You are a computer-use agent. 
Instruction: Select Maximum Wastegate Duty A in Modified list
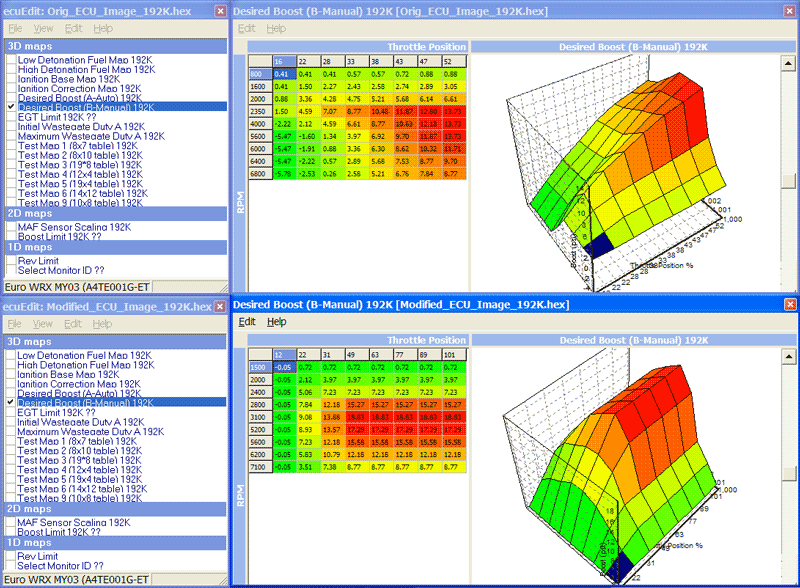pos(91,432)
